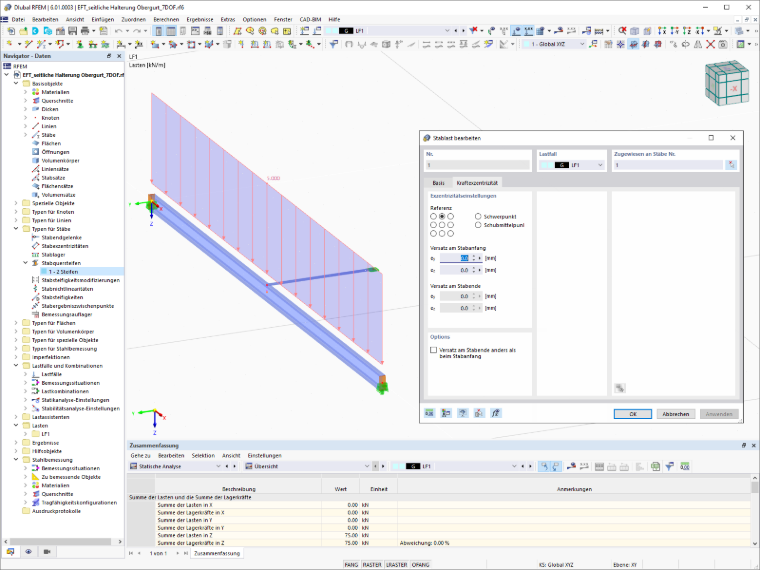Screen dimensions: 760x570
Task: Click the view in X direction icon
Action: (662, 31)
